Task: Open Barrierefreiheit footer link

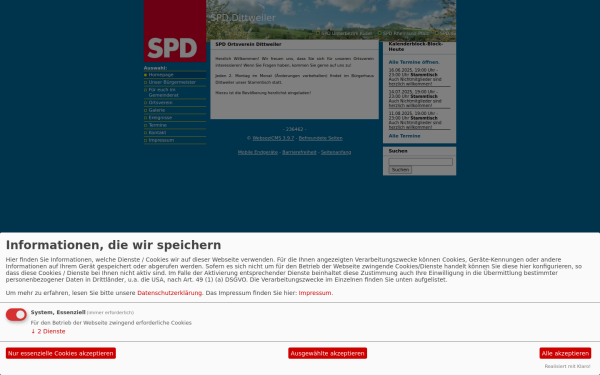Action: click(299, 152)
